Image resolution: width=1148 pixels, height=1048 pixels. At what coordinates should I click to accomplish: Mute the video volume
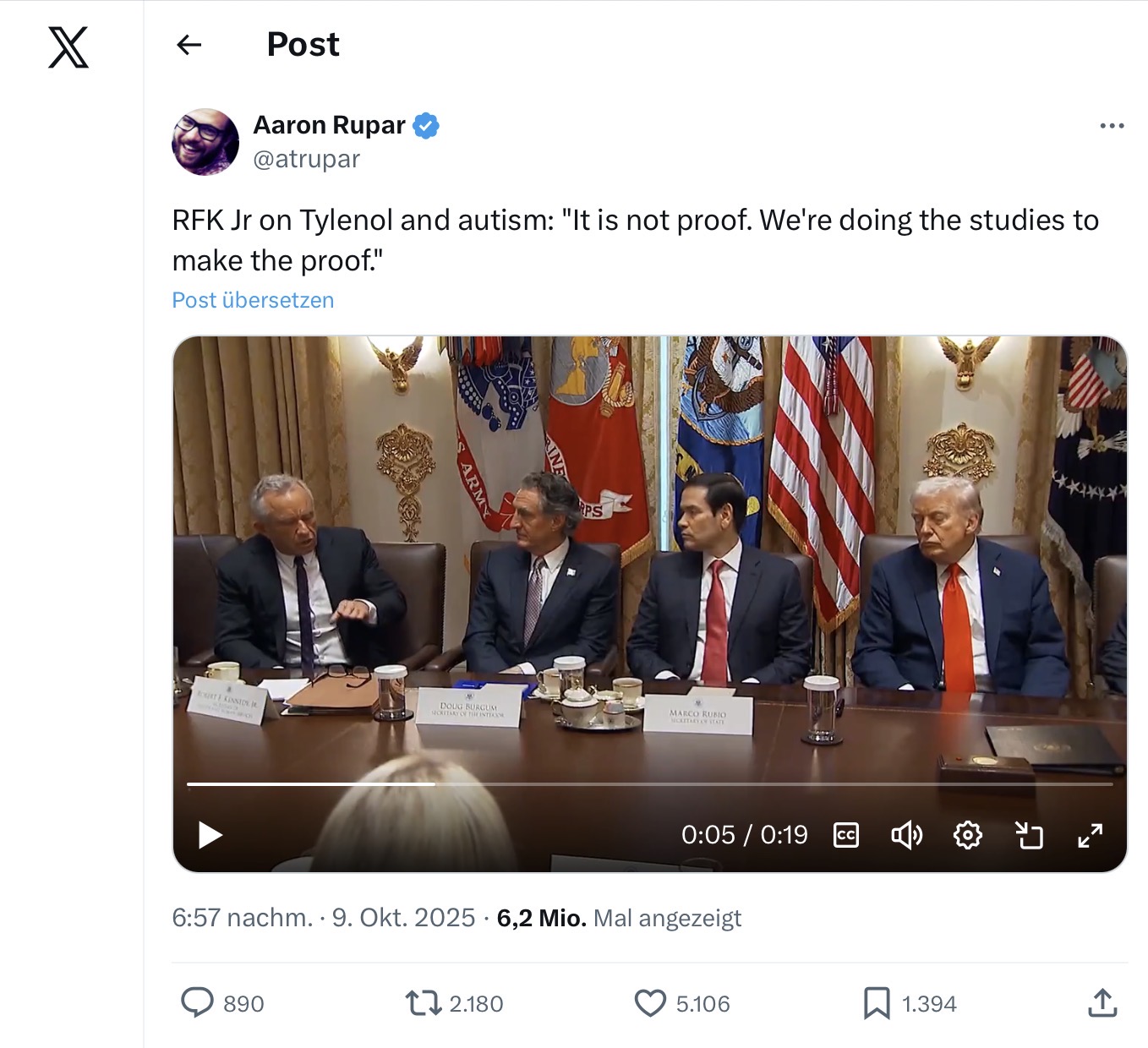[906, 835]
